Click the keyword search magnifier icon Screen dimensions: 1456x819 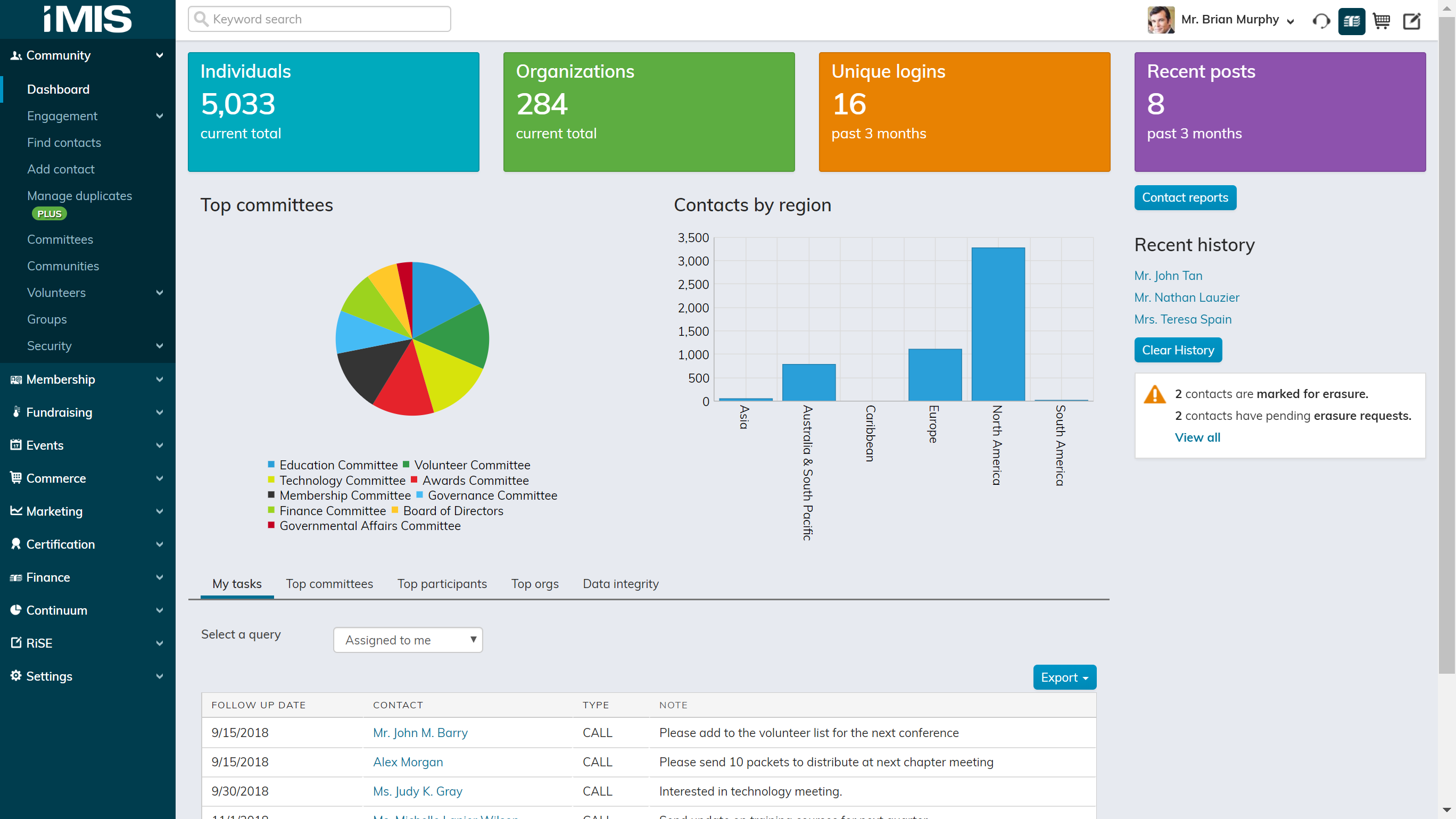(x=201, y=19)
